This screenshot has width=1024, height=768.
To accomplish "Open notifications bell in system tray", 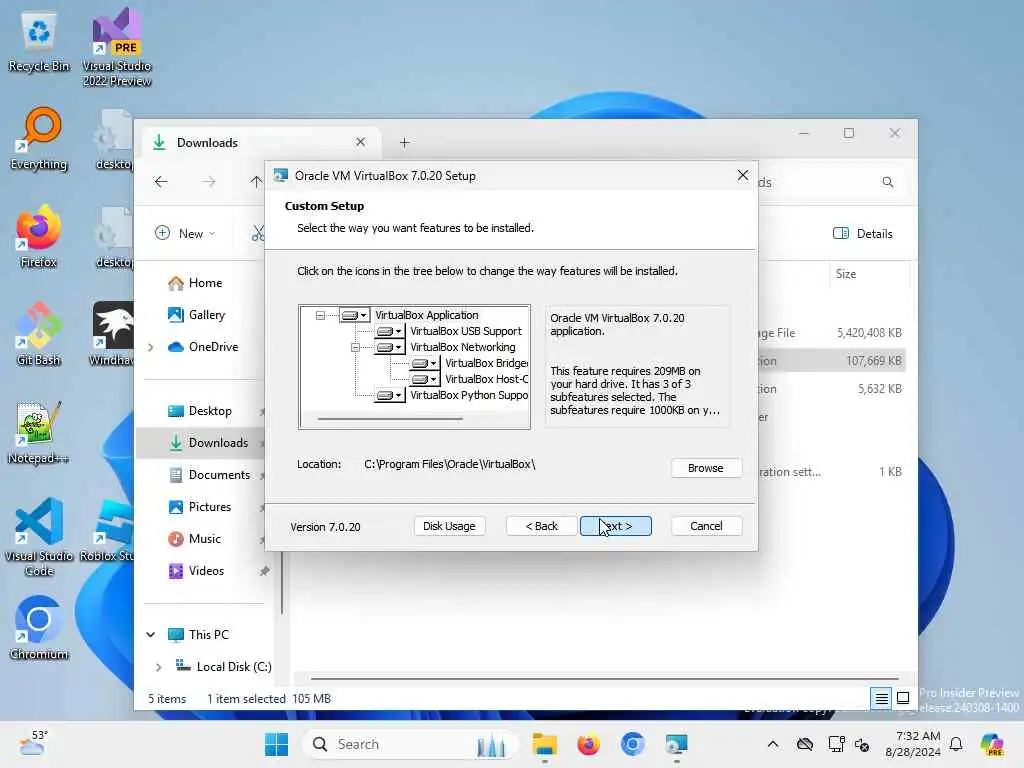I will click(956, 744).
